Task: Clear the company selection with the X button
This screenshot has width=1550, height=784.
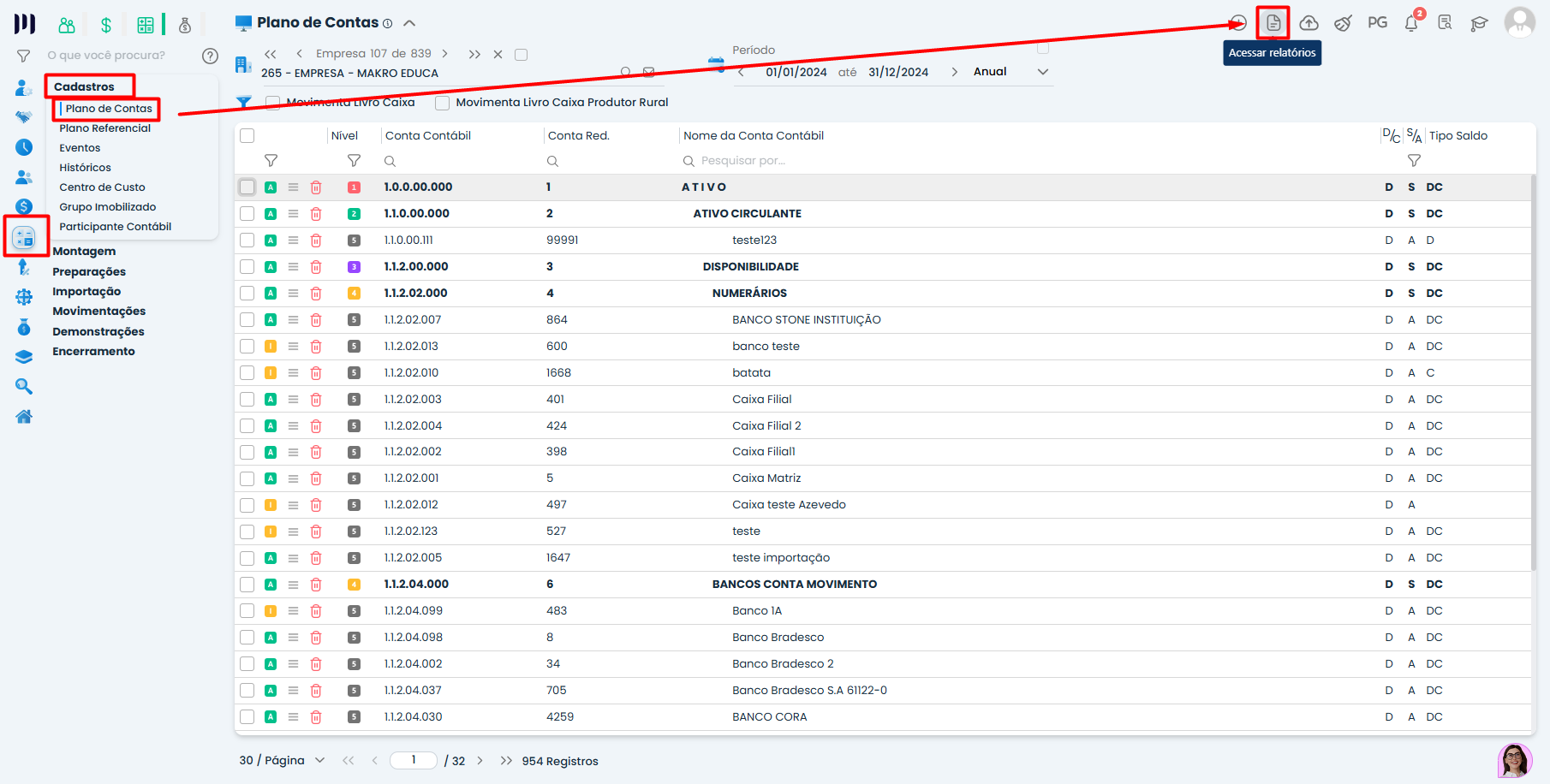Action: tap(498, 55)
